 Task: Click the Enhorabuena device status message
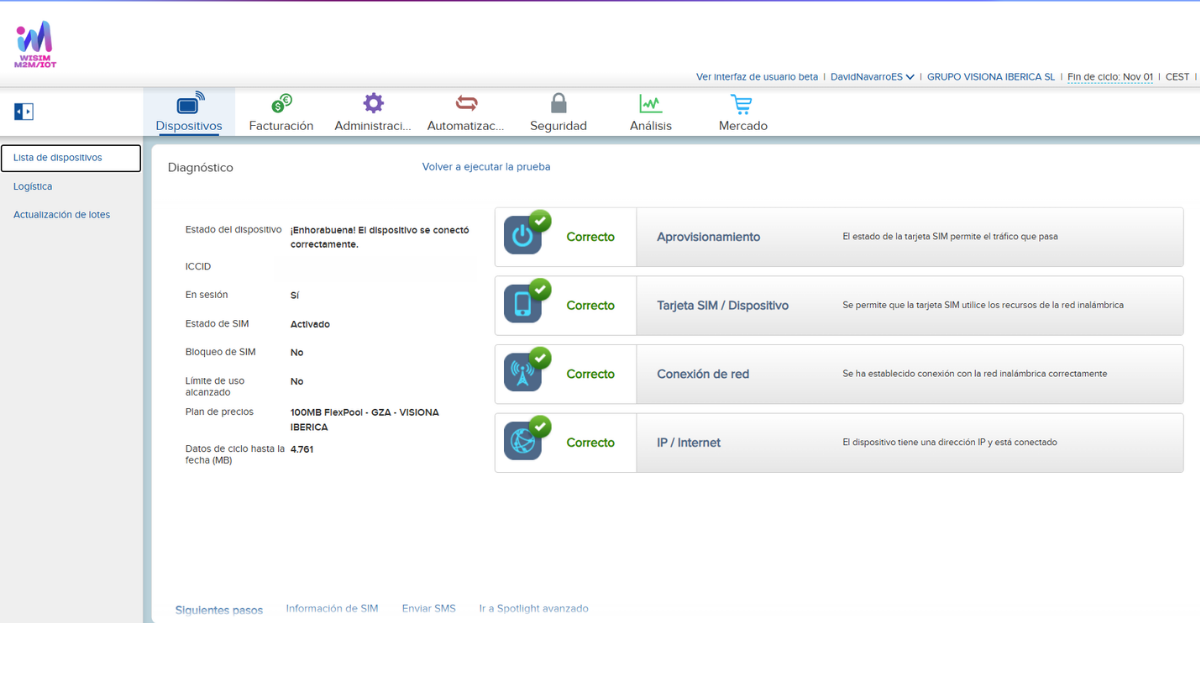pyautogui.click(x=380, y=236)
